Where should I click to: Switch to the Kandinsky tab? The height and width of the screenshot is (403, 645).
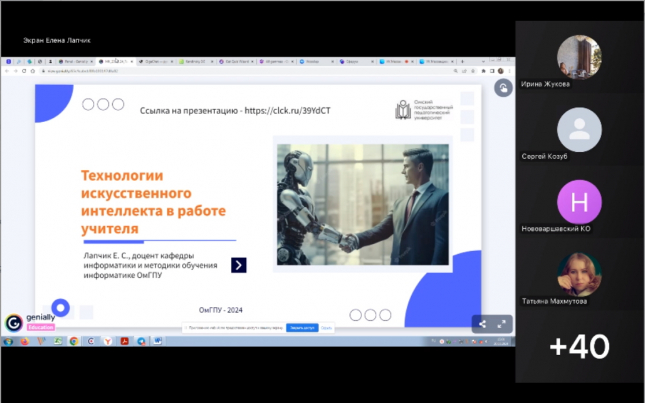(196, 62)
